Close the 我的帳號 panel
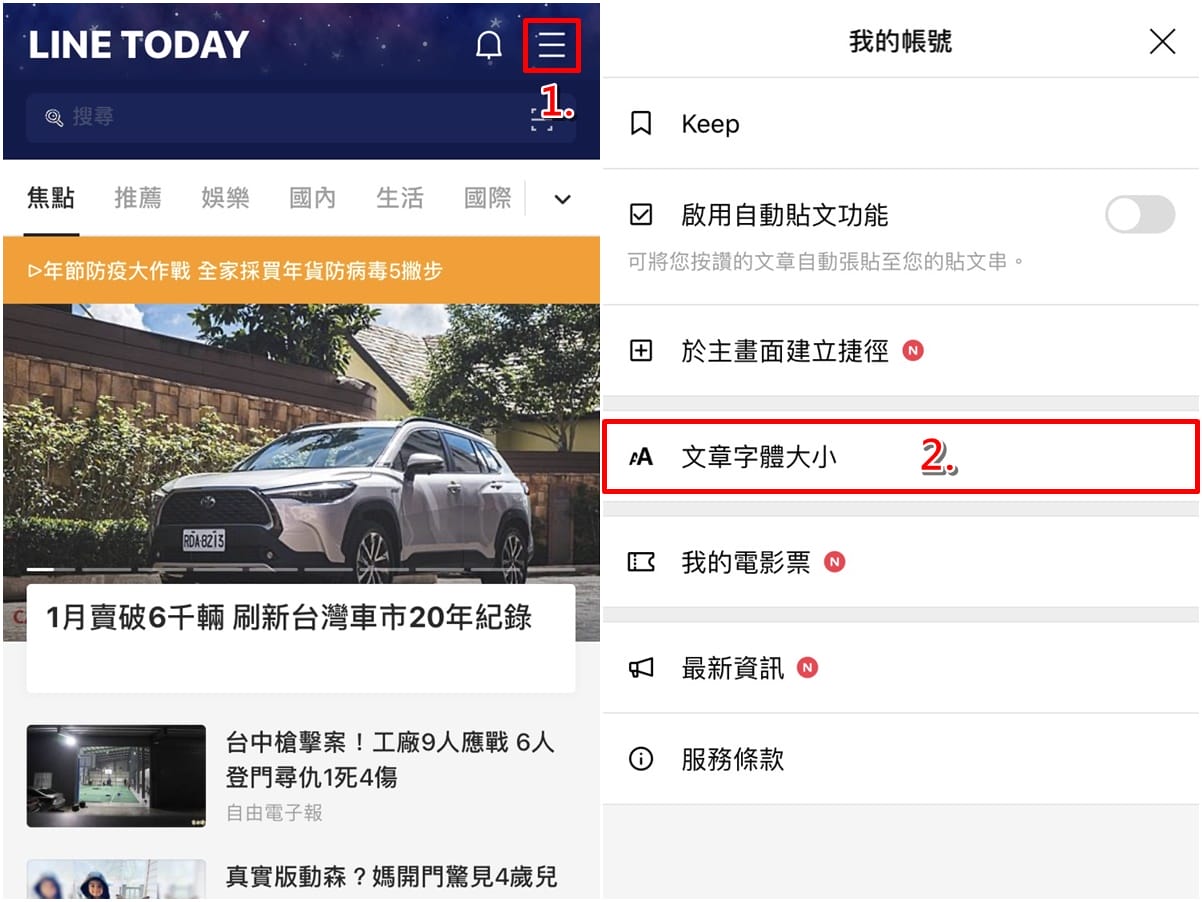The image size is (1202, 902). coord(1162,41)
